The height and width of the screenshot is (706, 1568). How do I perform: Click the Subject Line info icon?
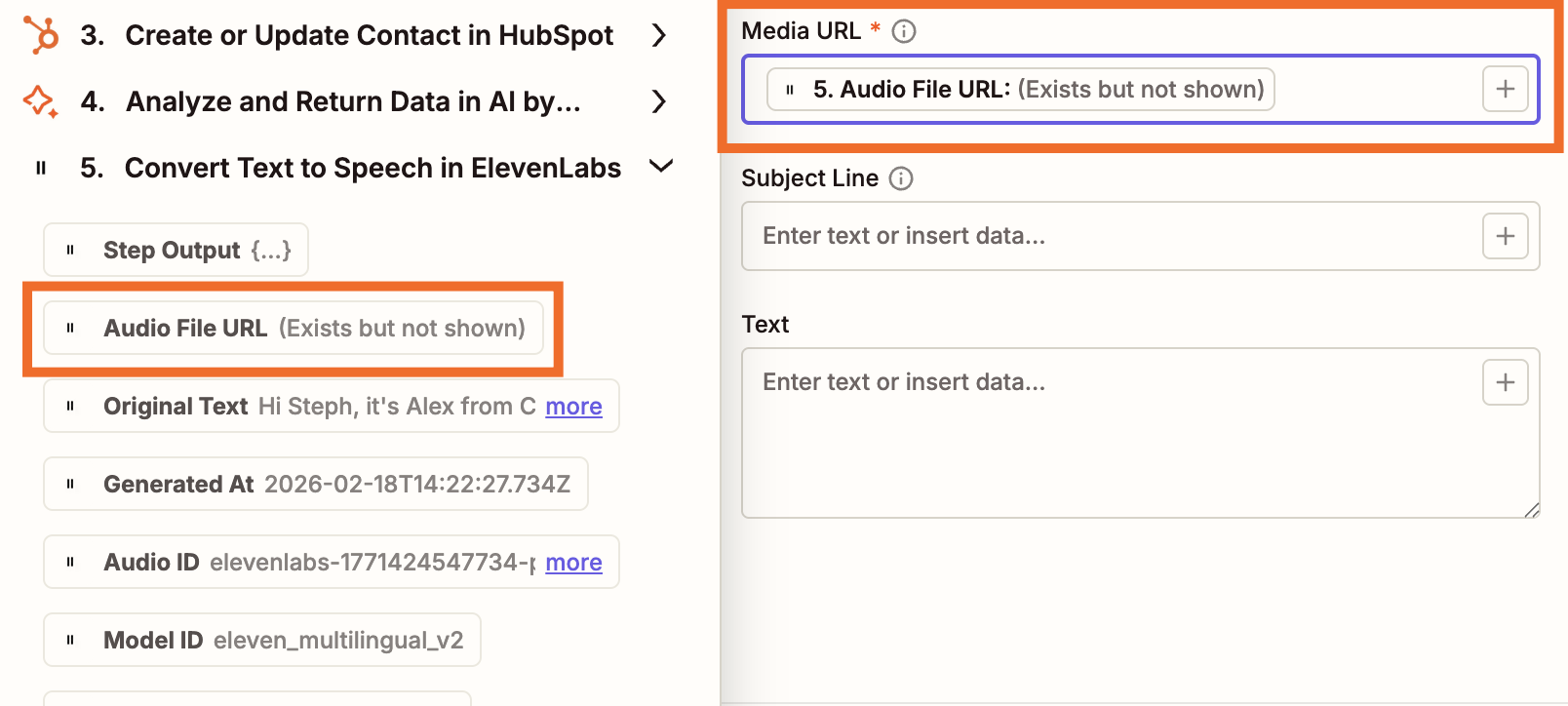[901, 178]
